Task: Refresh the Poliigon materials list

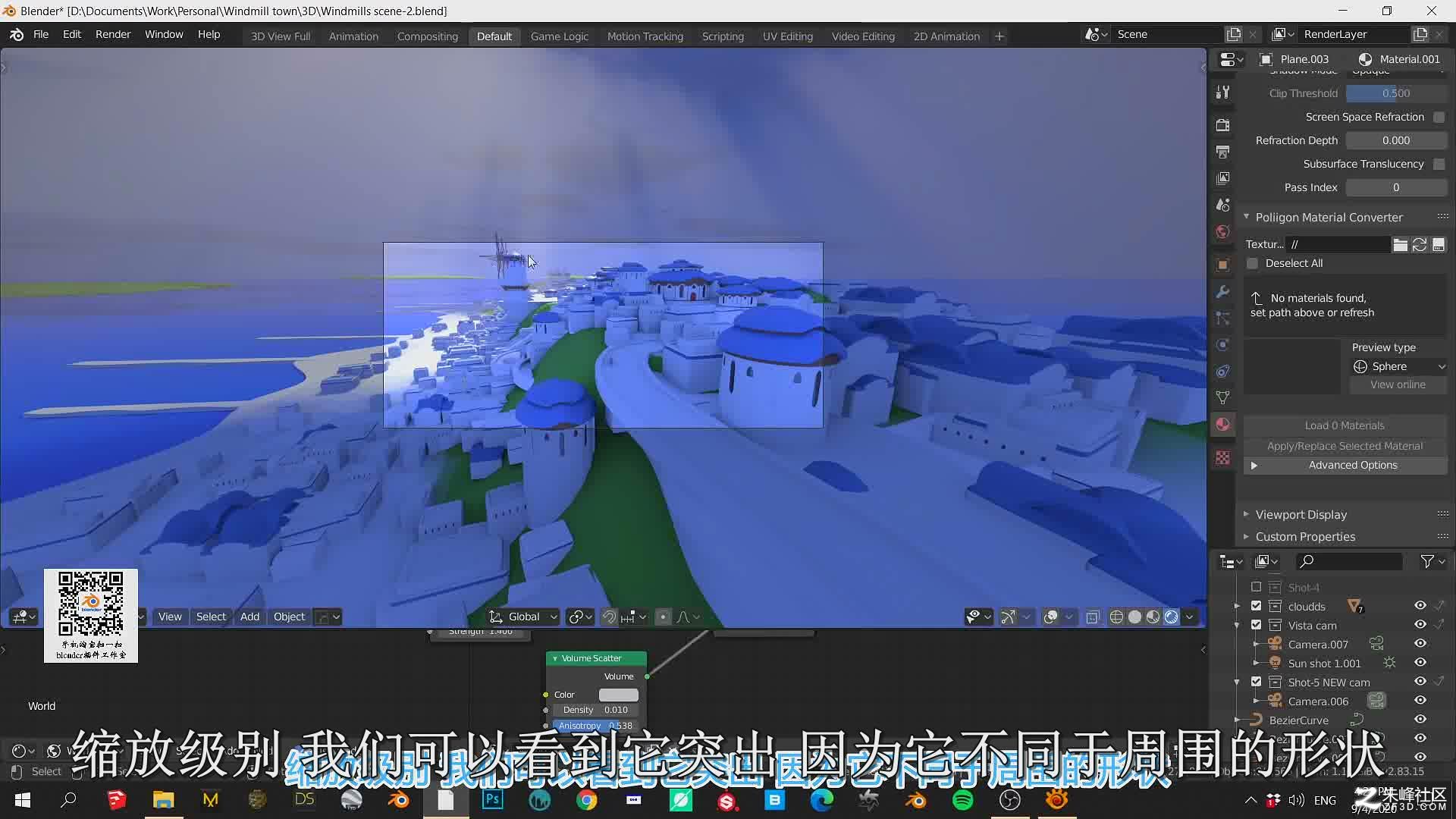Action: pos(1420,244)
